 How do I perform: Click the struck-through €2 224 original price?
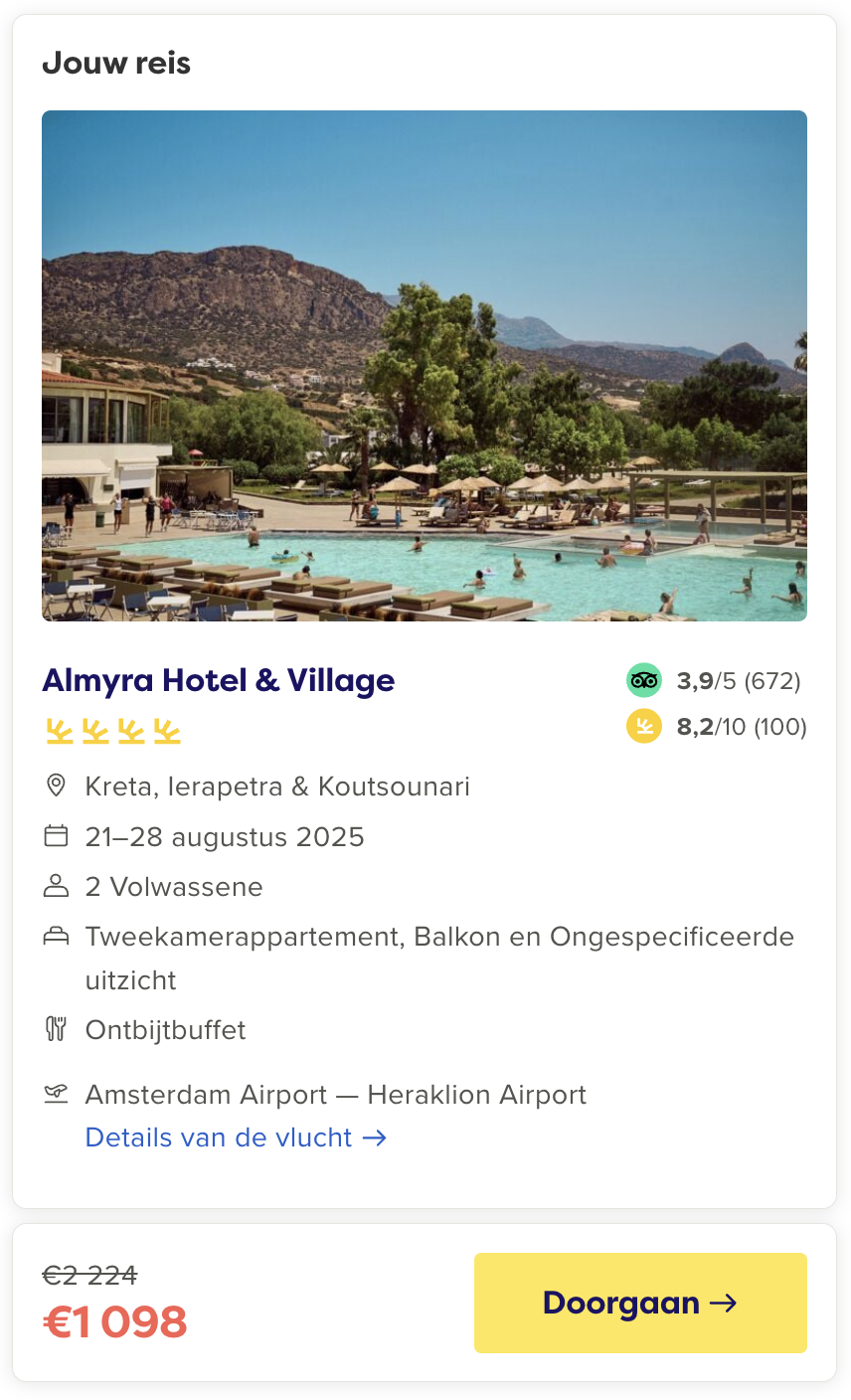(90, 1275)
